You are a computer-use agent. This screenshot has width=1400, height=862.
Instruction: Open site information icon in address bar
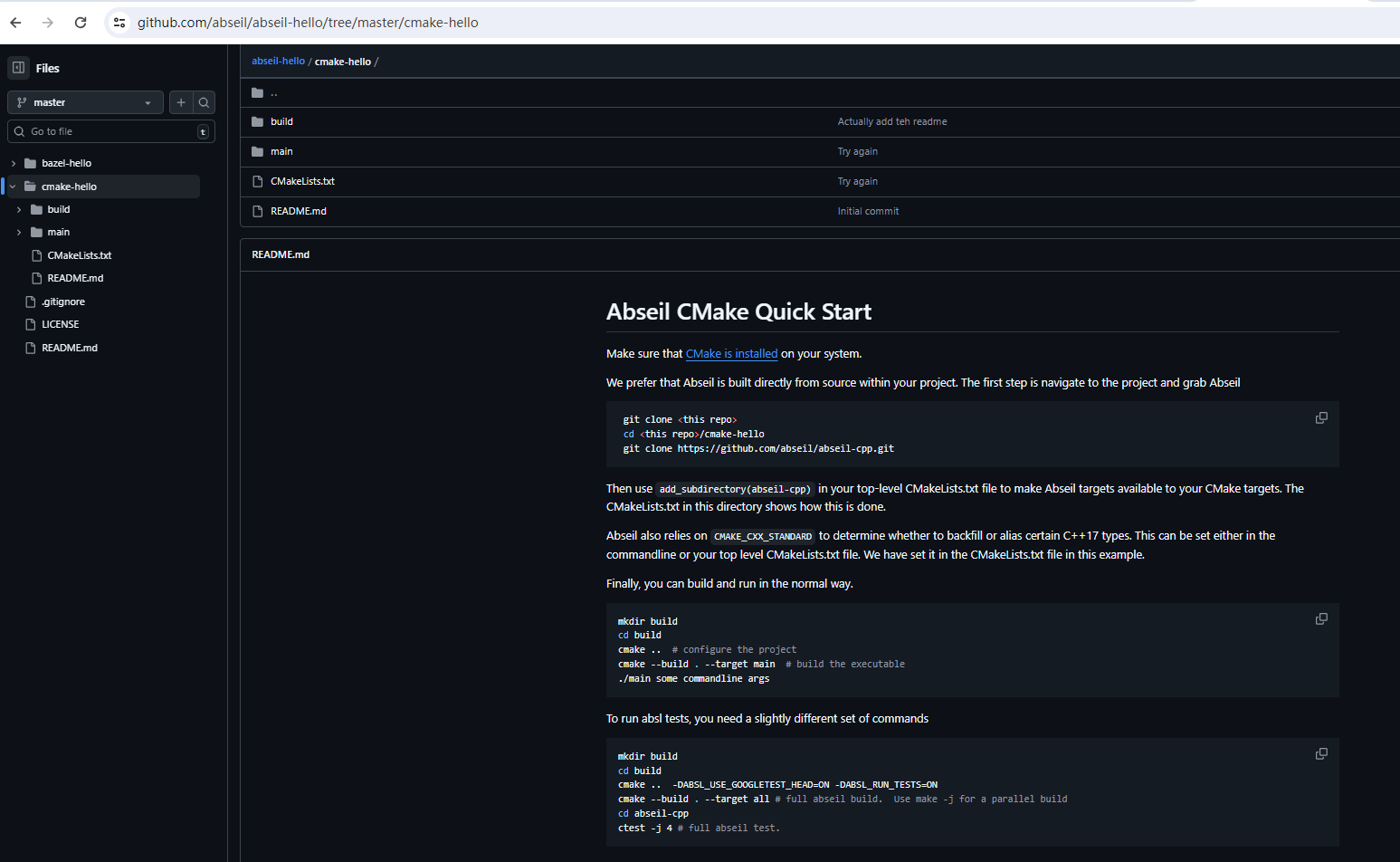pos(119,23)
